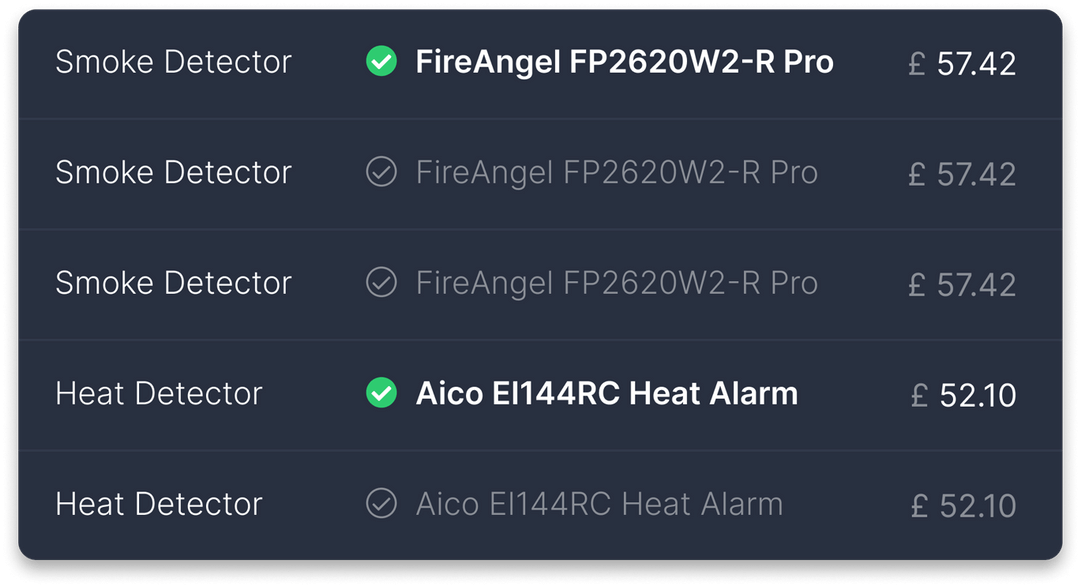Click the green checkmark beside Aico EI144RC Heat Alarm

click(x=381, y=394)
